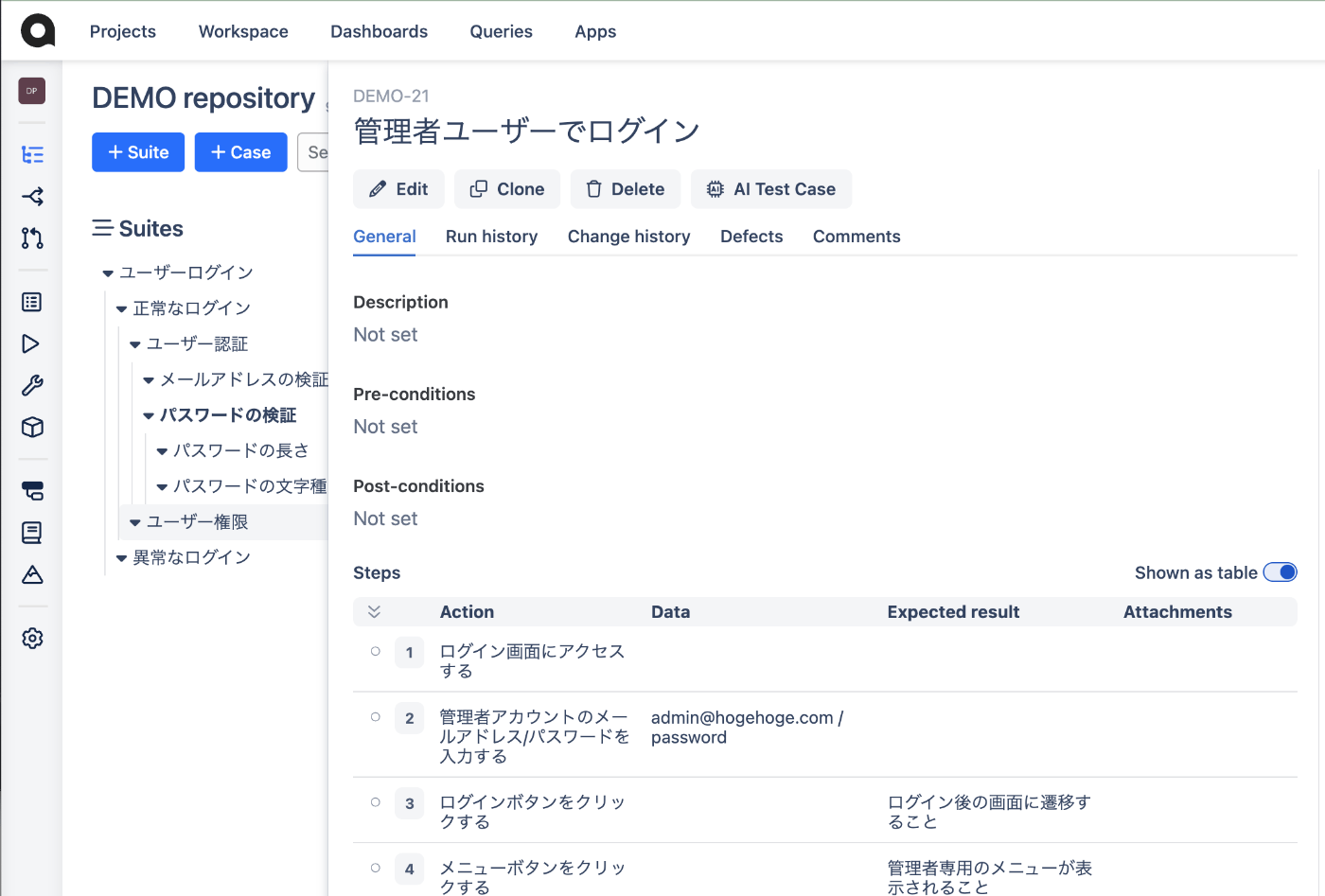Open the Shared steps icon in sidebar
Screen dimensions: 1325x896
click(x=32, y=196)
